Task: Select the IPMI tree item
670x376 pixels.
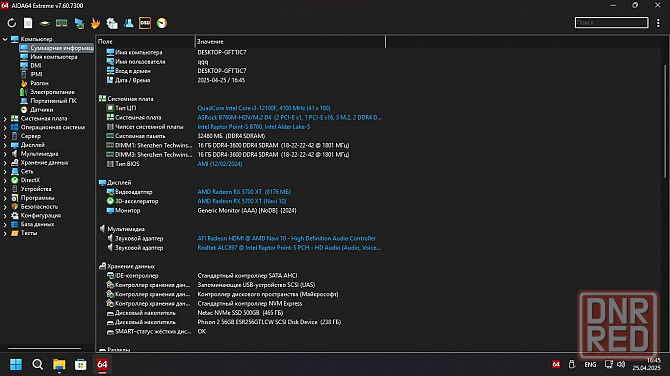Action: click(36, 74)
